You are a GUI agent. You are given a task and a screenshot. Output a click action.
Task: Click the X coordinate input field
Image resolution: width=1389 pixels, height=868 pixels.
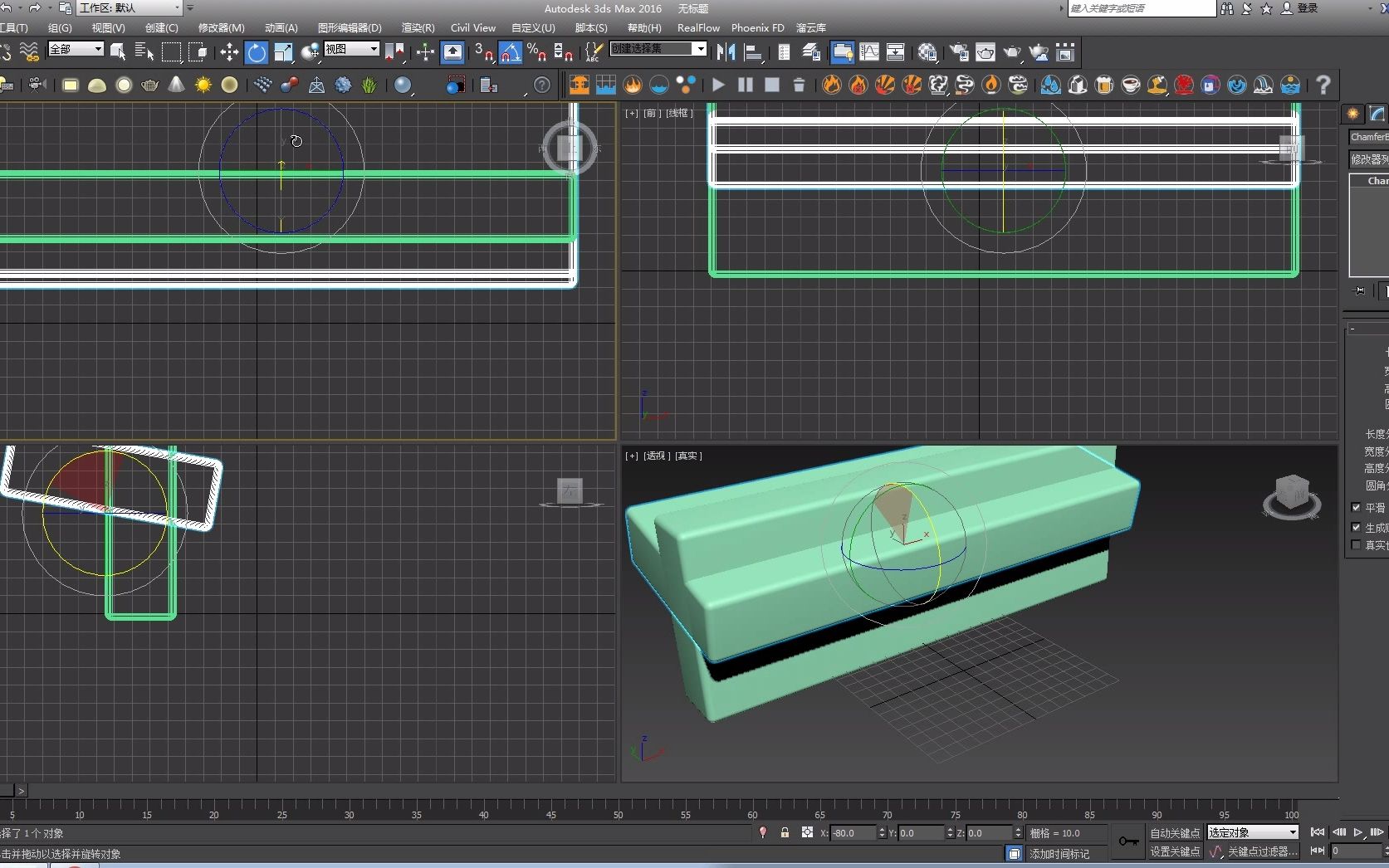(853, 832)
